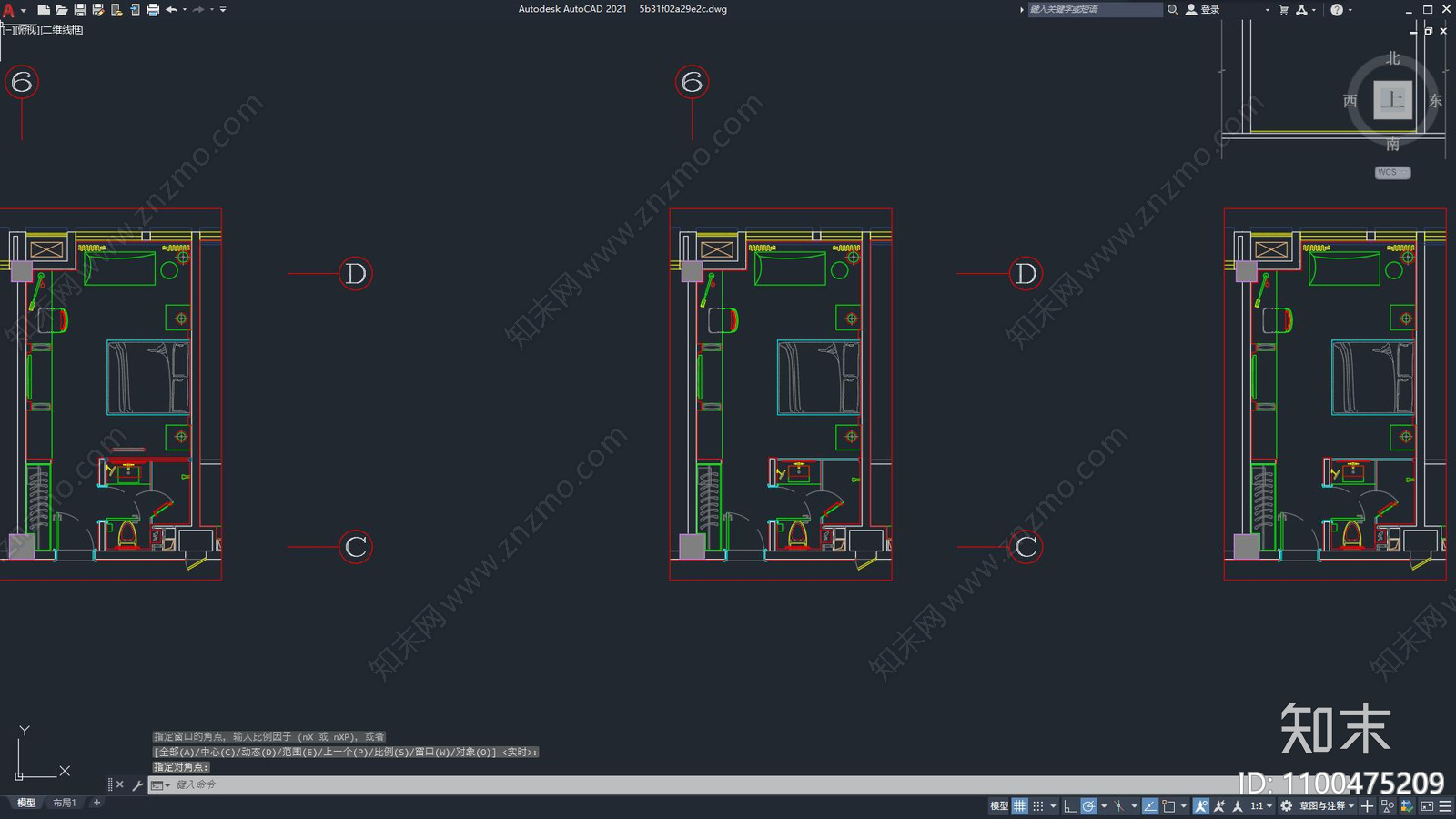Open command line customize wrench icon
This screenshot has width=1456, height=819.
[x=137, y=784]
